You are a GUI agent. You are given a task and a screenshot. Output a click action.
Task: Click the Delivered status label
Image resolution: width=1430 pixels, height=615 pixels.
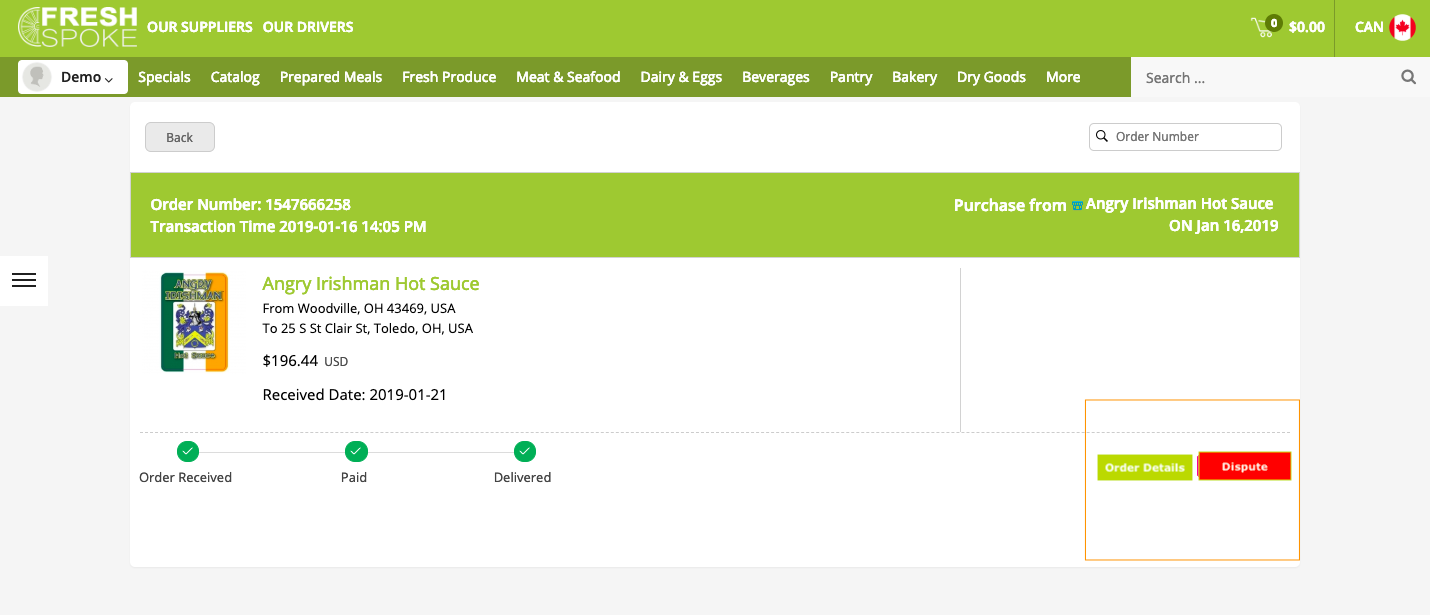coord(523,478)
